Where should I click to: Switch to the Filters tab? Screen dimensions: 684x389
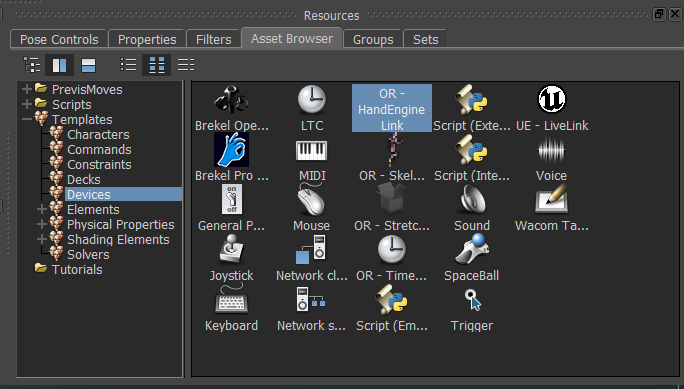pos(213,39)
